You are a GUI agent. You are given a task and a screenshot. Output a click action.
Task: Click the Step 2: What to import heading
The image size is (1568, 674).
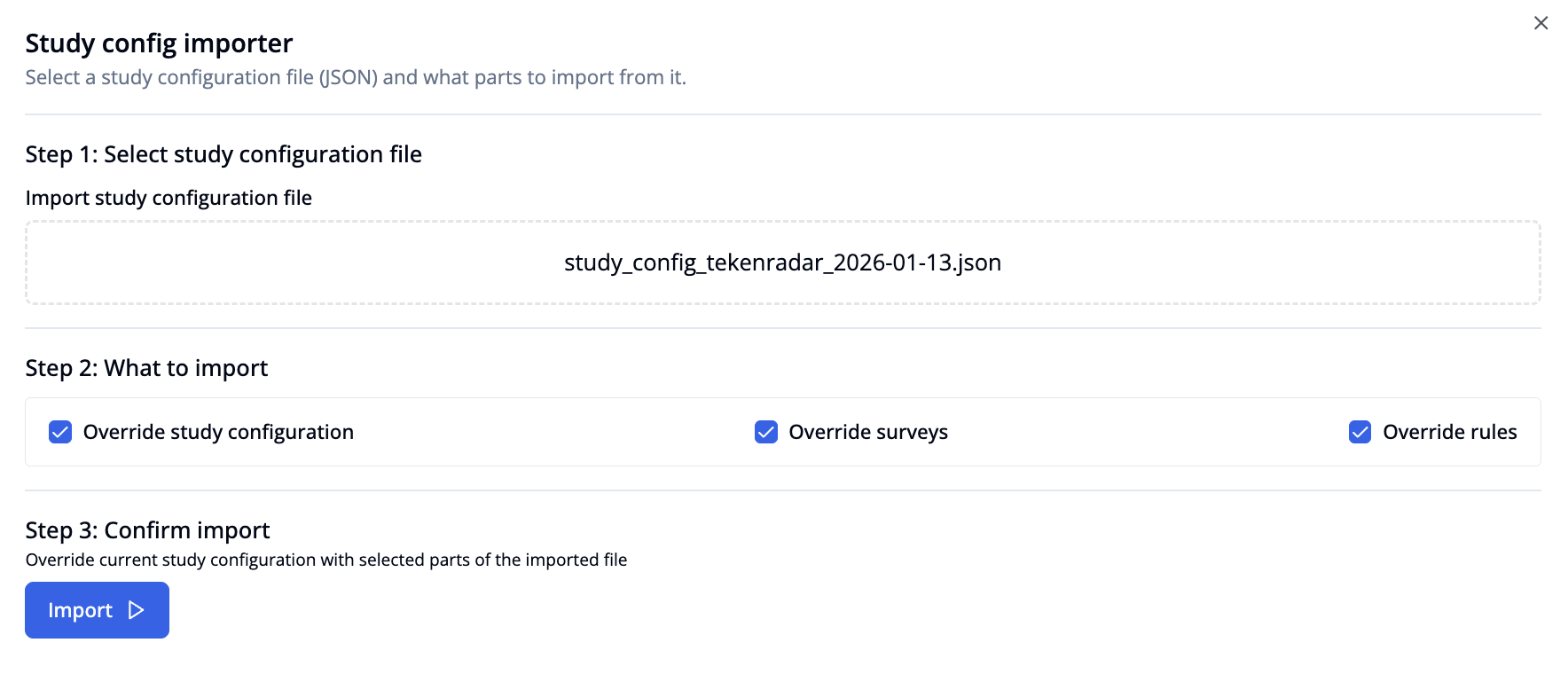[x=146, y=367]
